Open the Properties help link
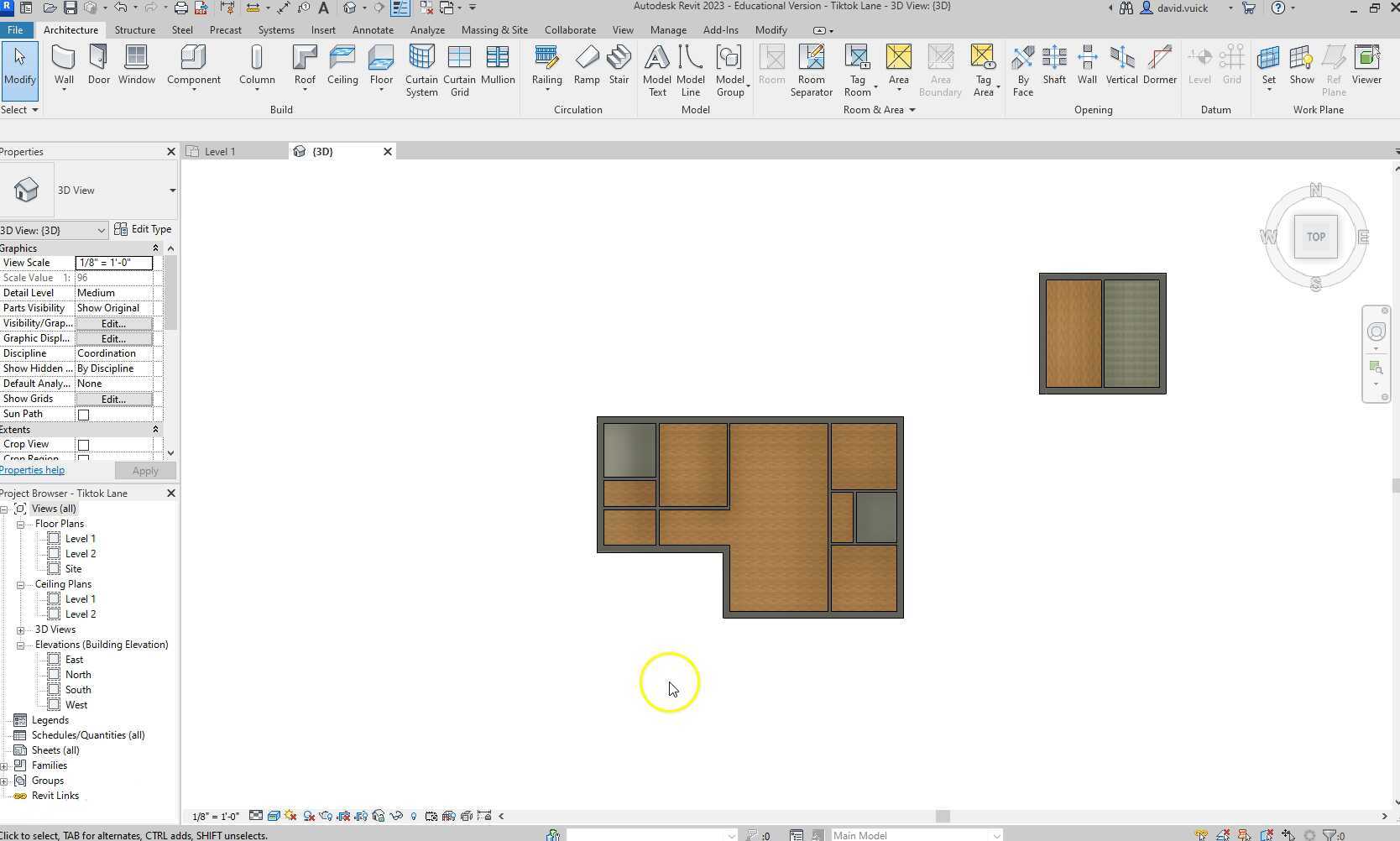Screen dimensions: 1400x841 click(x=32, y=469)
